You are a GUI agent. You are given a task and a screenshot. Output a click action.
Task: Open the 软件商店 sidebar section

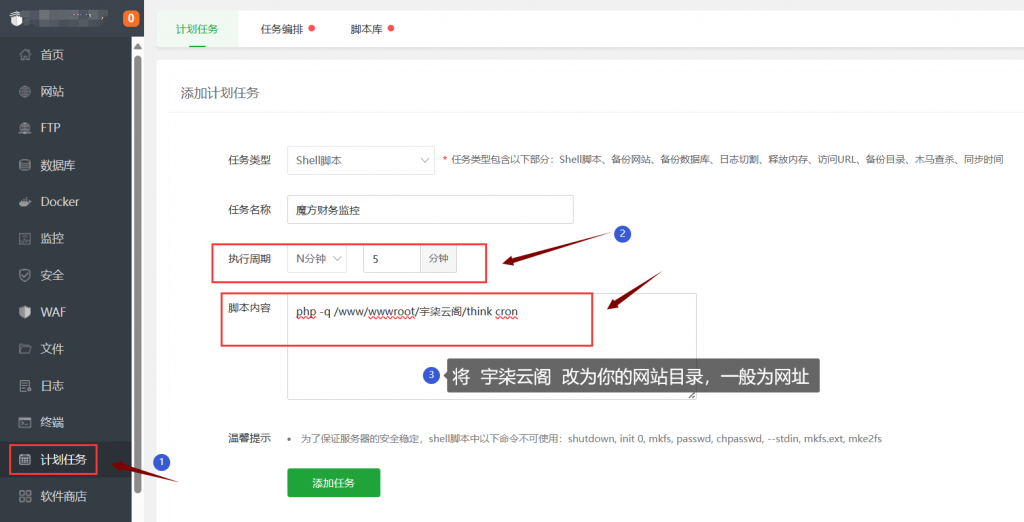point(65,496)
